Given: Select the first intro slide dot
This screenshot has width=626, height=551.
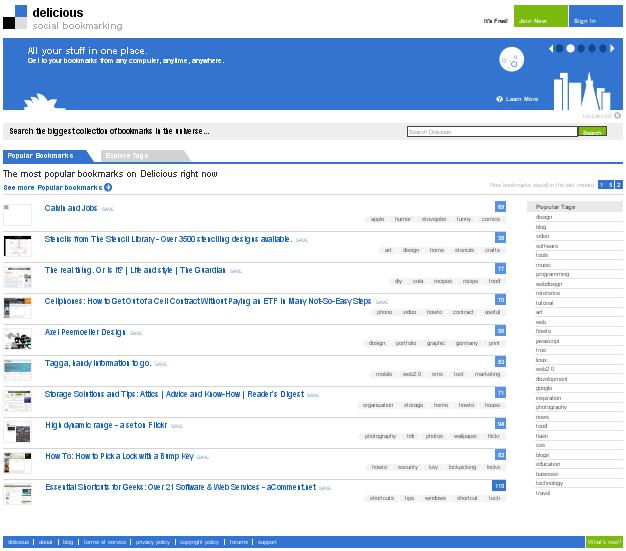Looking at the screenshot, I should pyautogui.click(x=560, y=49).
